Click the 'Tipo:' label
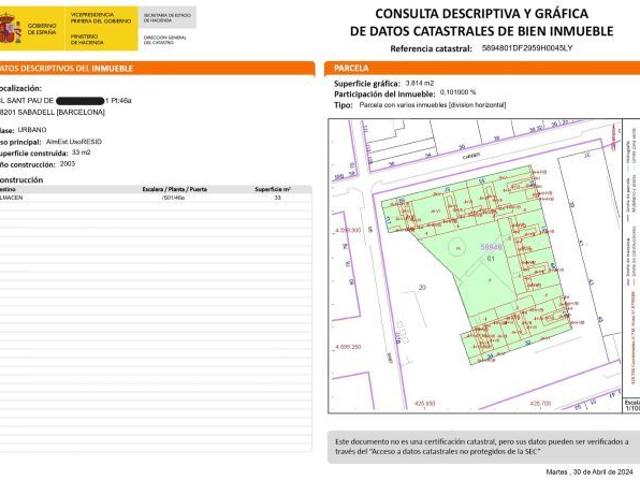 coord(343,105)
